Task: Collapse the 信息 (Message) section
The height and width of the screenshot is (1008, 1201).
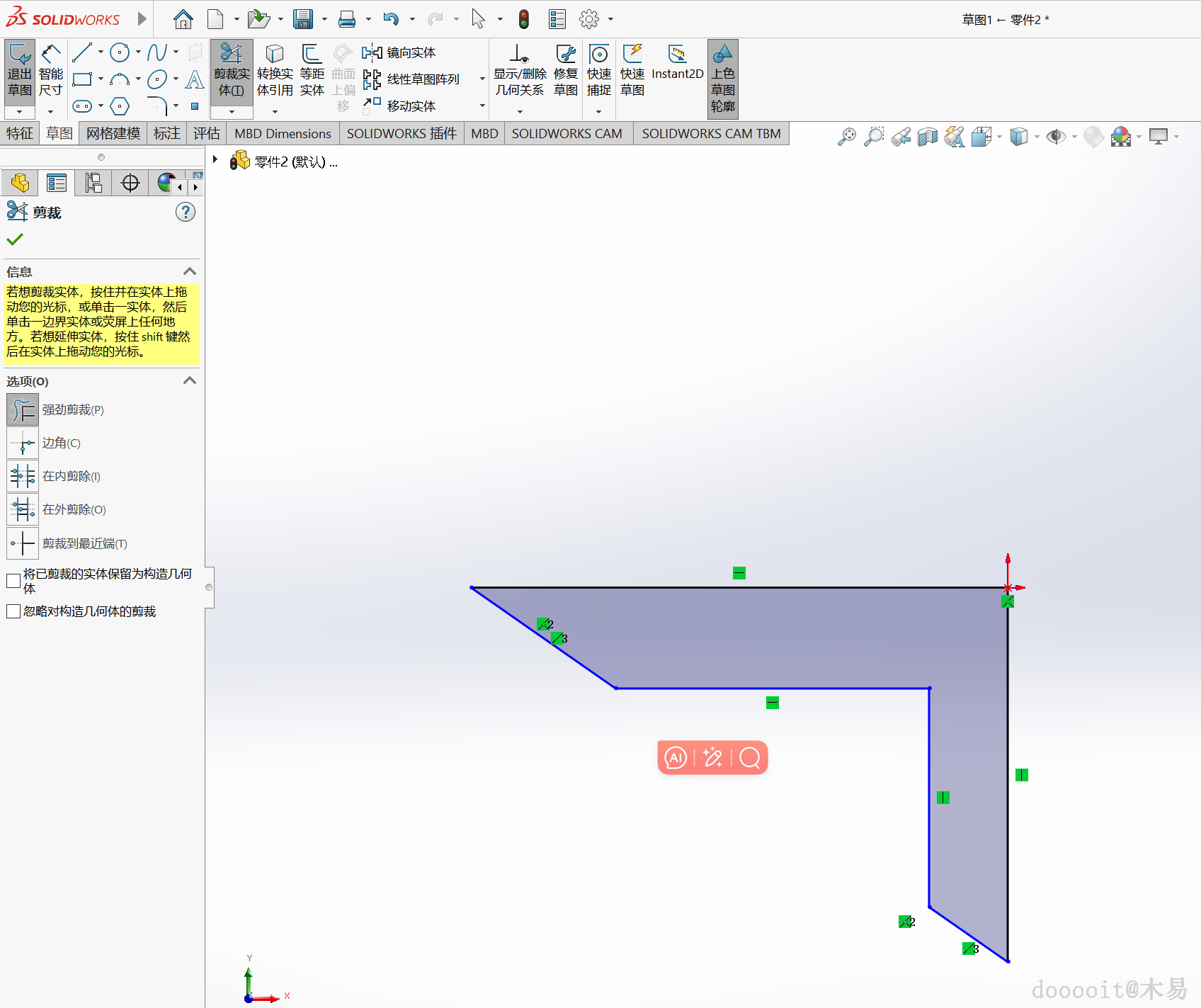Action: pyautogui.click(x=189, y=272)
